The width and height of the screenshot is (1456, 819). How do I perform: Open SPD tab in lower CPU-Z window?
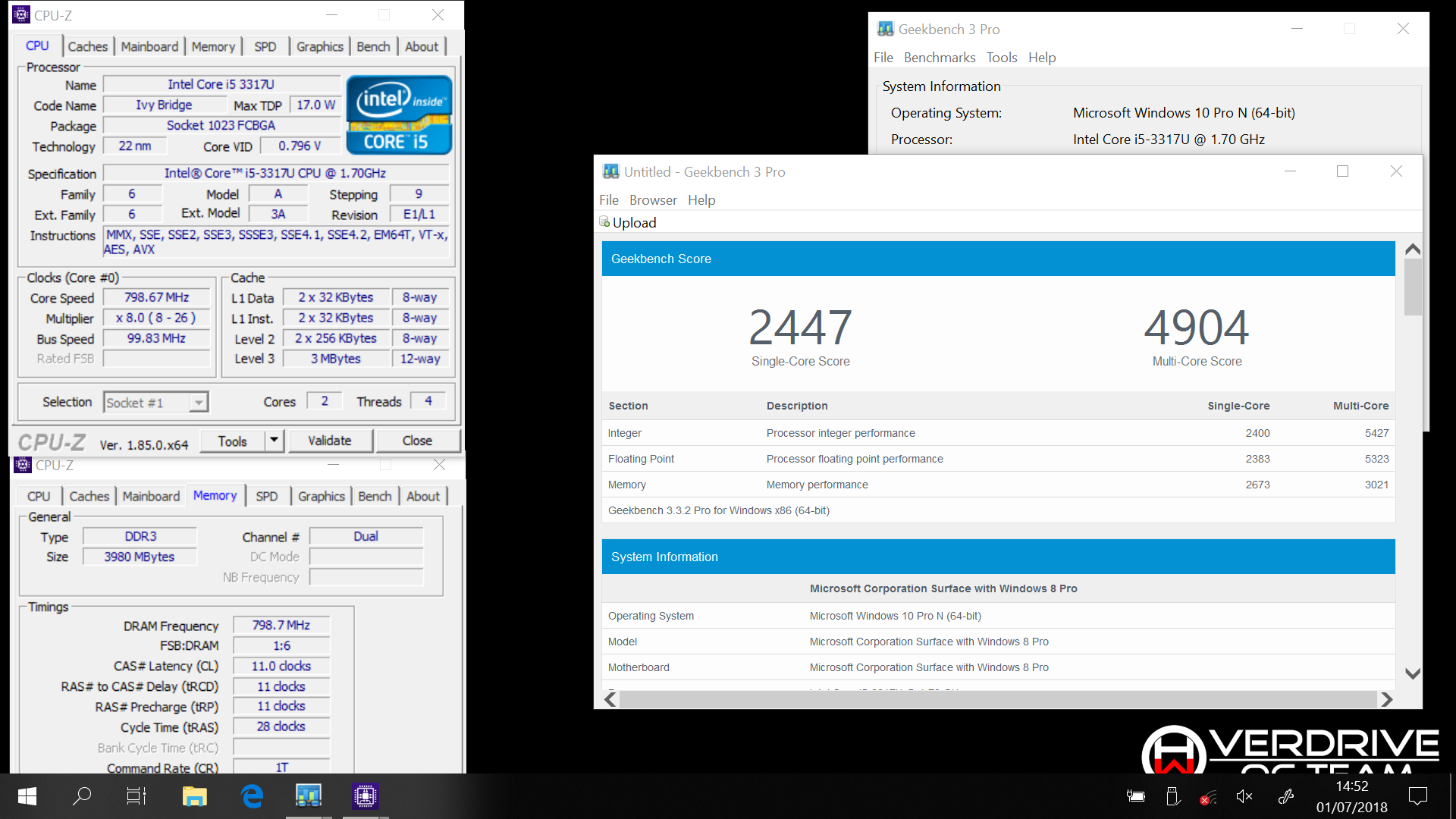point(267,496)
